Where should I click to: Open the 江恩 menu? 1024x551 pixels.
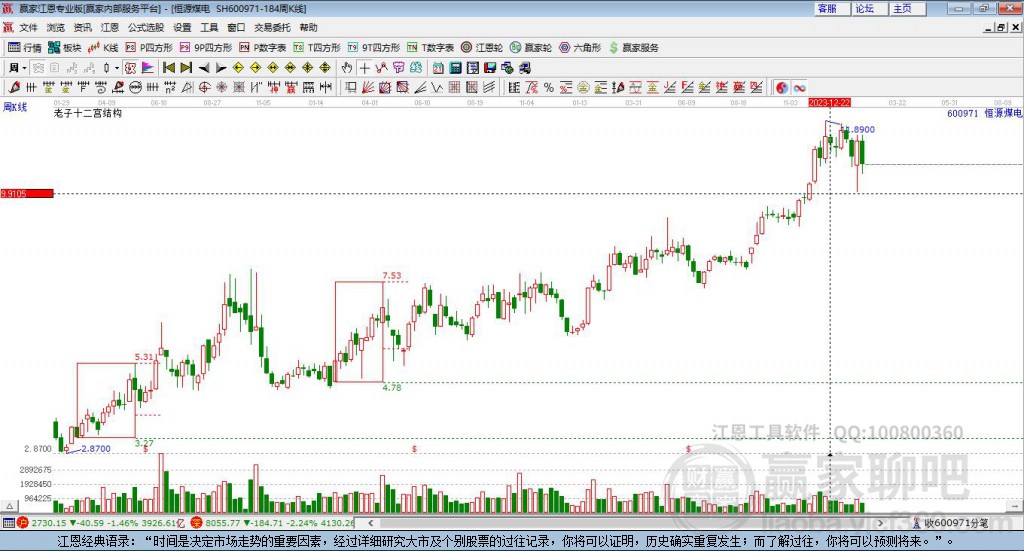pyautogui.click(x=110, y=27)
